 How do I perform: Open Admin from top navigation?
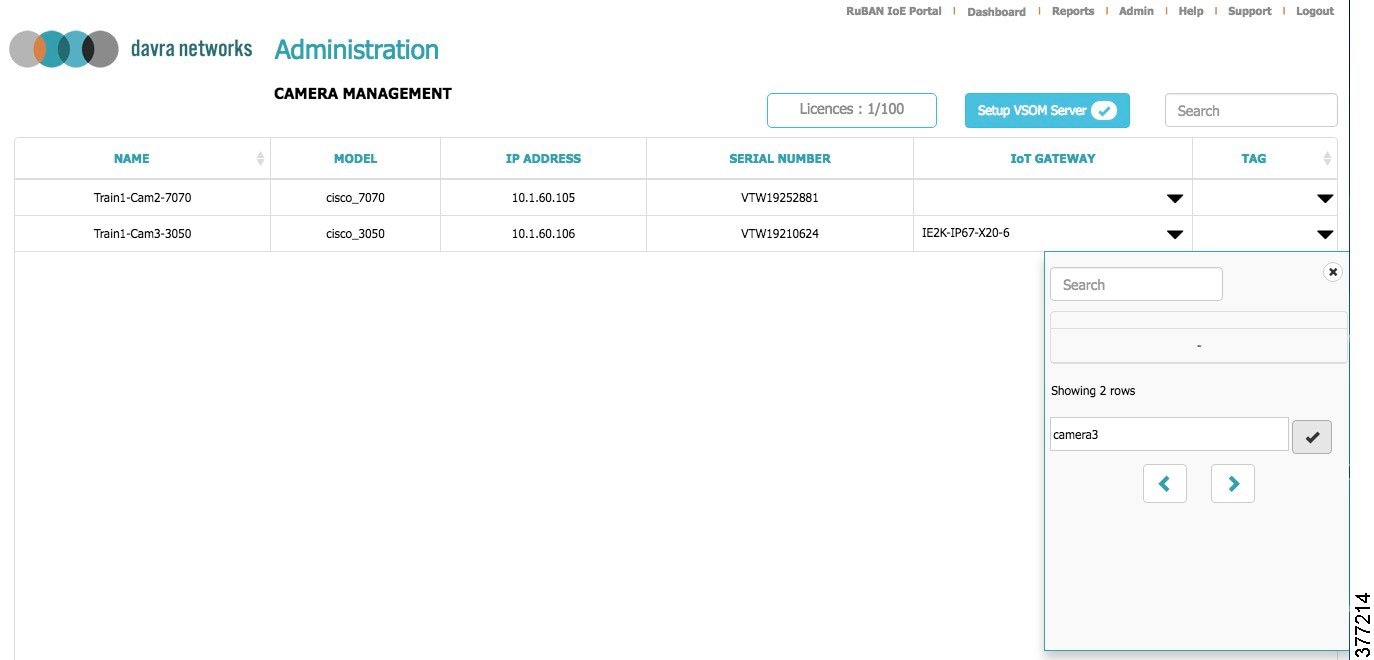point(1136,11)
